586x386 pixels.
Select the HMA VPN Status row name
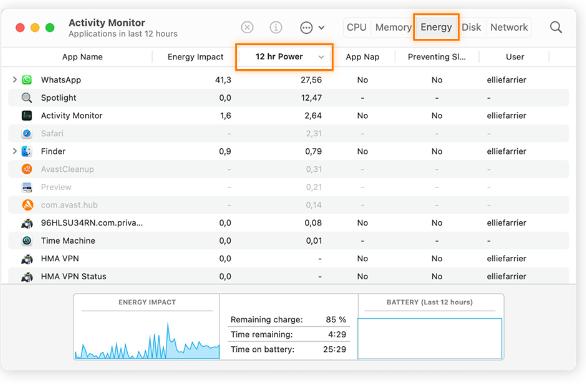coord(74,277)
